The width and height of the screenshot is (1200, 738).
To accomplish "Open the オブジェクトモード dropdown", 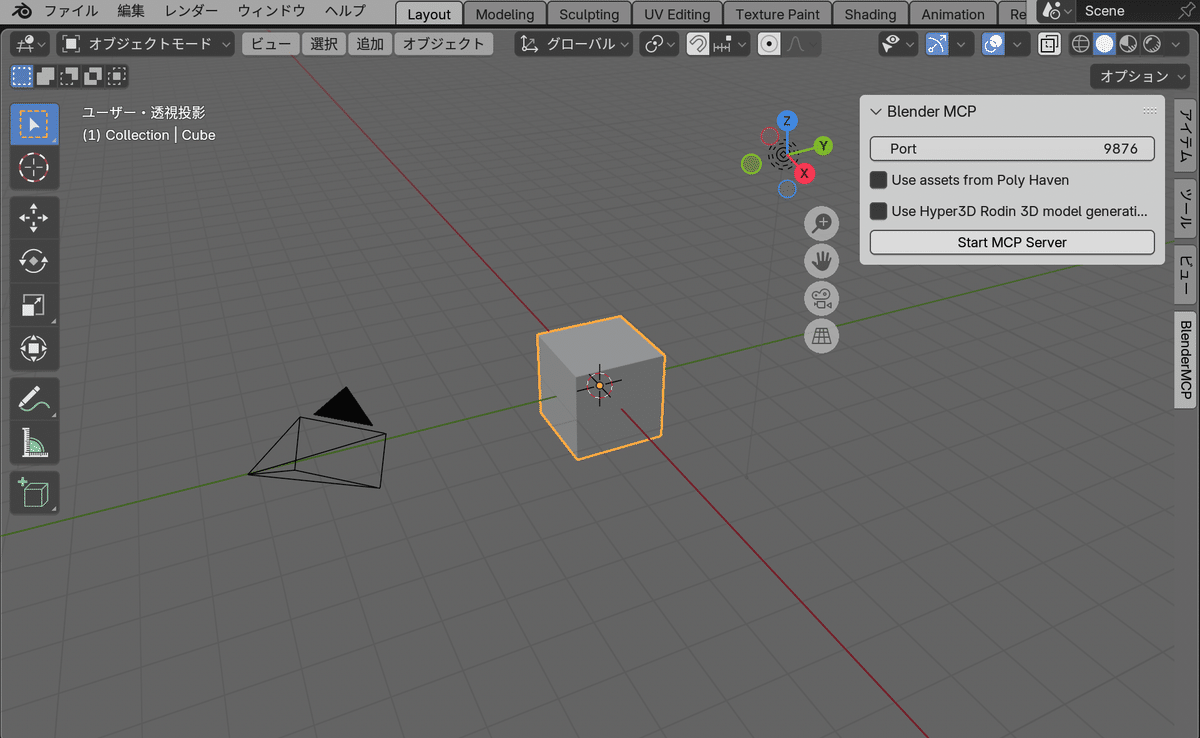I will [146, 43].
